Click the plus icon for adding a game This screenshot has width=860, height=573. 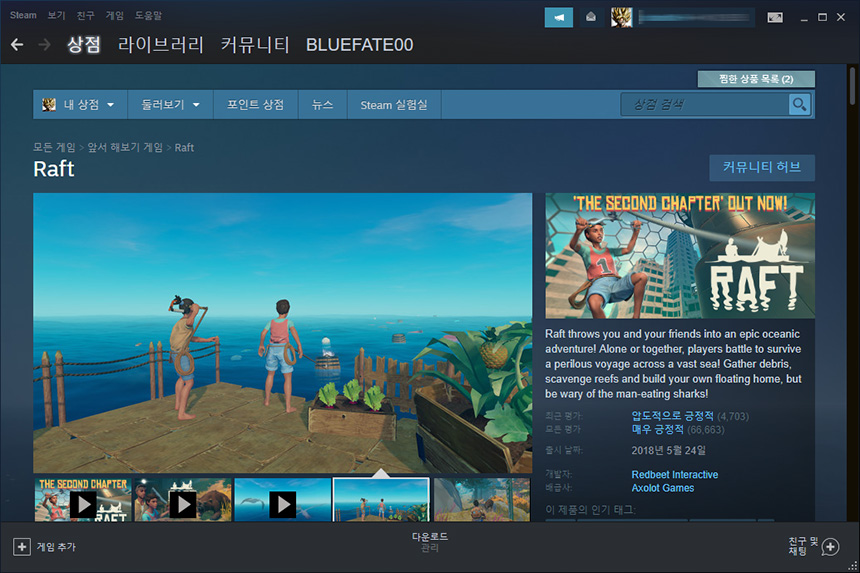coord(22,547)
